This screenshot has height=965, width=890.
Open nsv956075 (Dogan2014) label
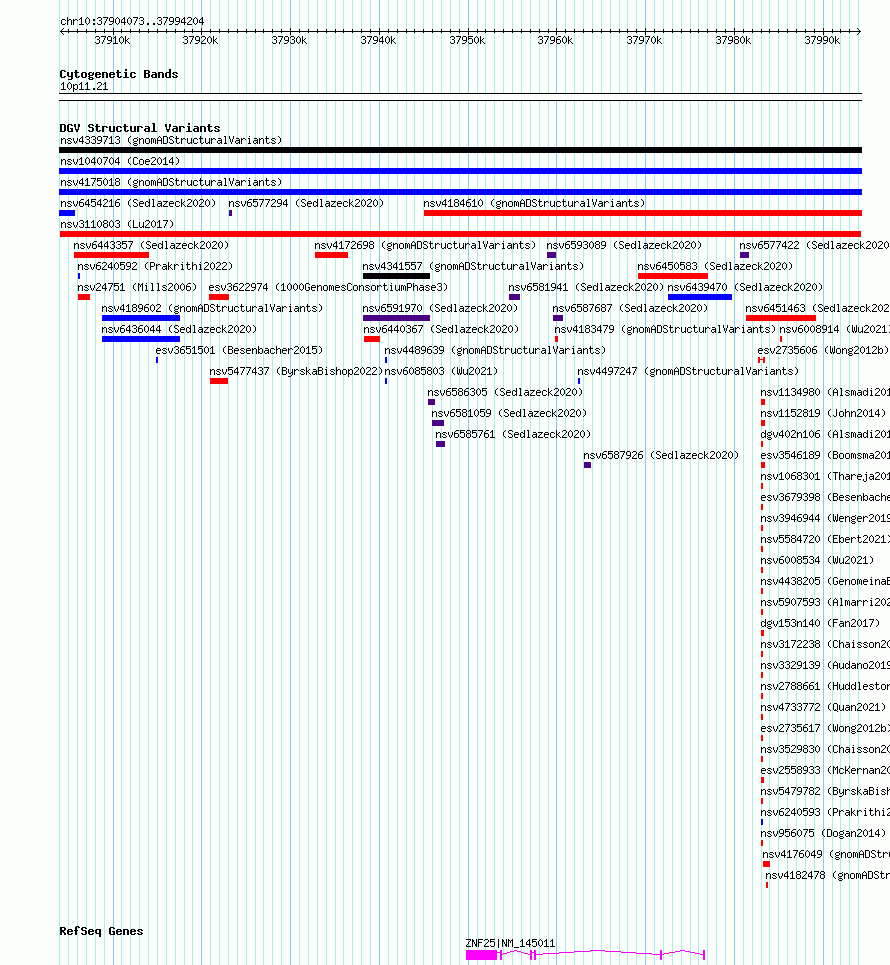point(823,833)
